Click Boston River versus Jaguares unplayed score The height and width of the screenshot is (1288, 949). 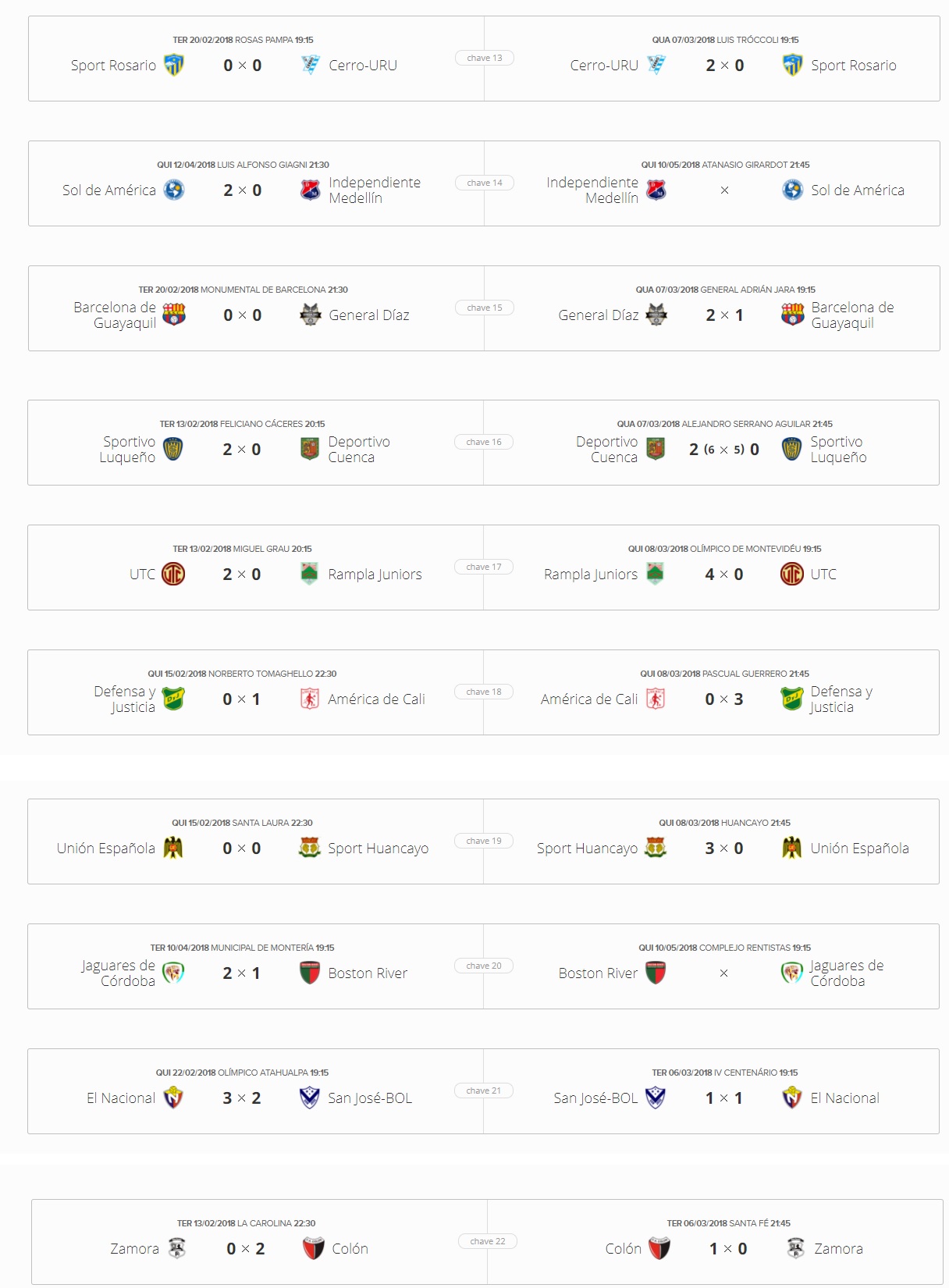(724, 973)
